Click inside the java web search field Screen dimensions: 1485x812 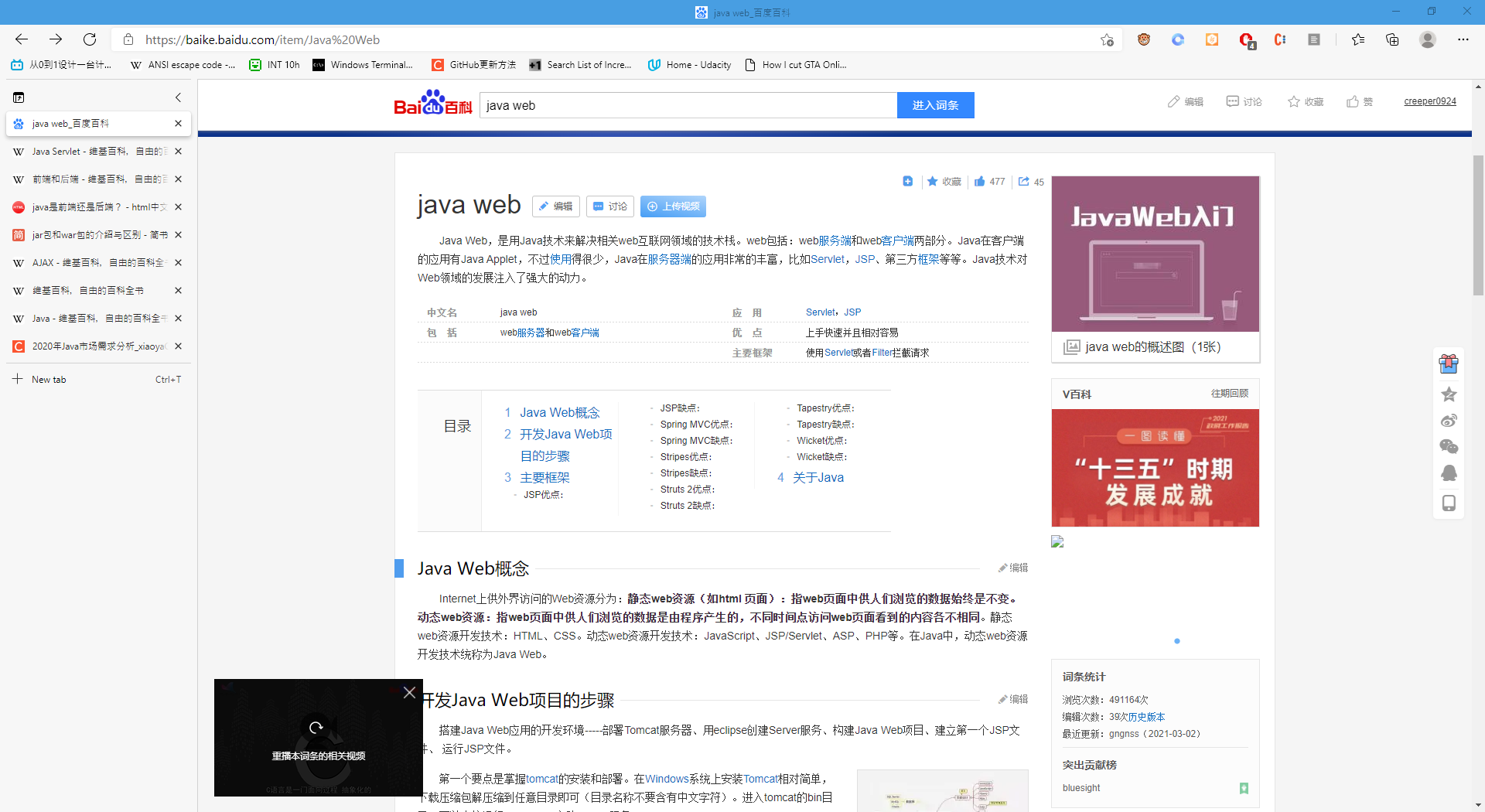coord(688,105)
